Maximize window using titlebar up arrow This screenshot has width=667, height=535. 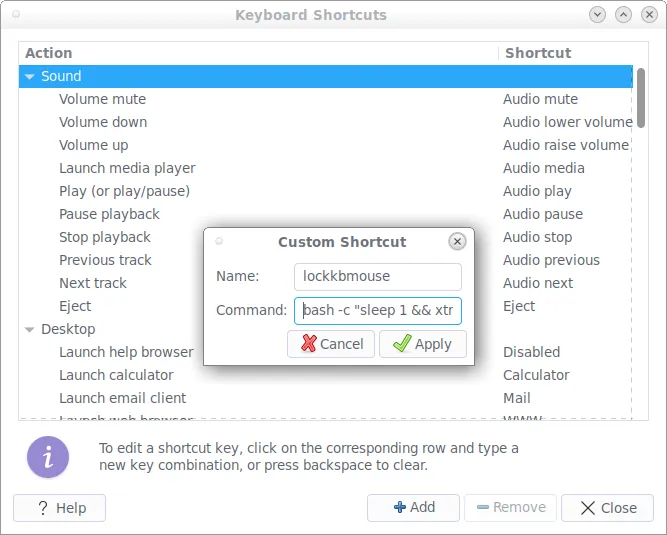(623, 15)
